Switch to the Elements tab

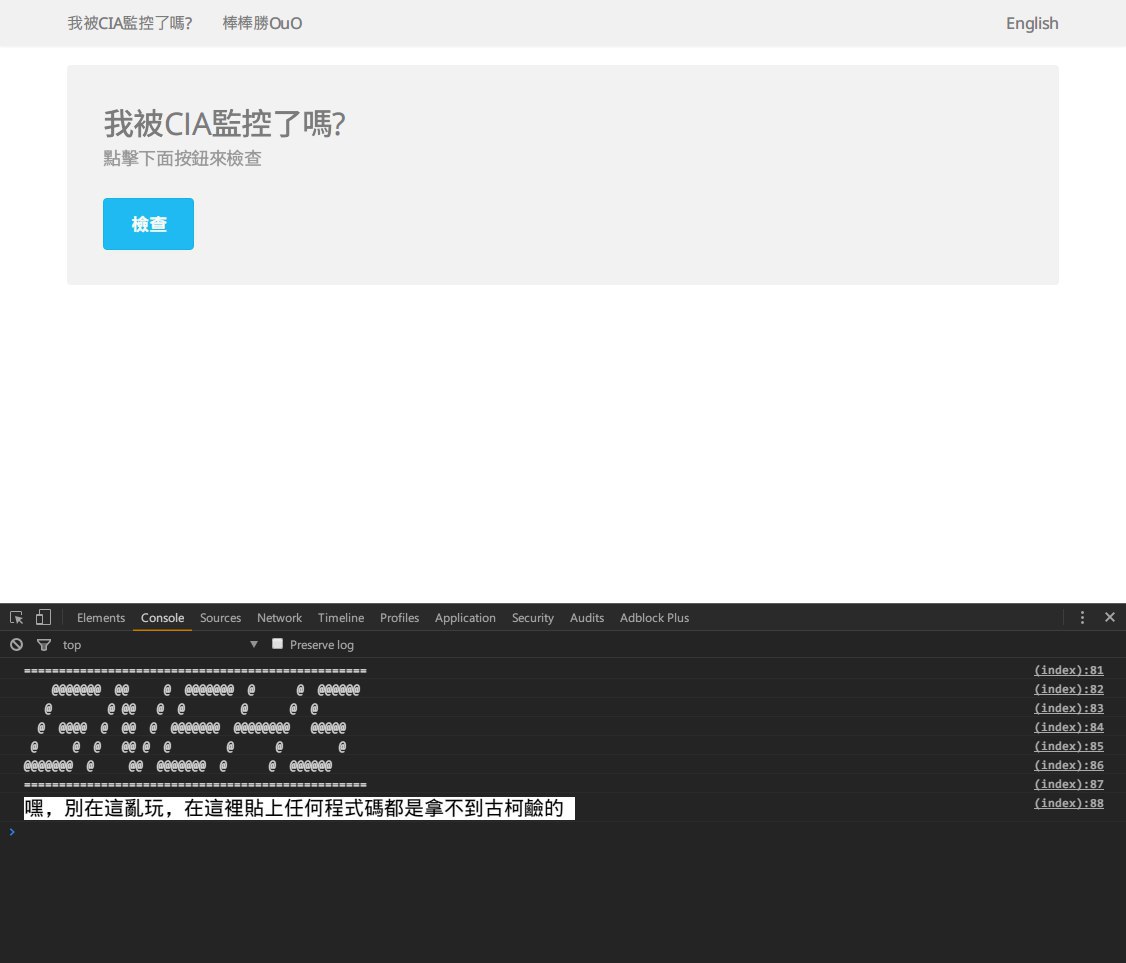pos(101,618)
